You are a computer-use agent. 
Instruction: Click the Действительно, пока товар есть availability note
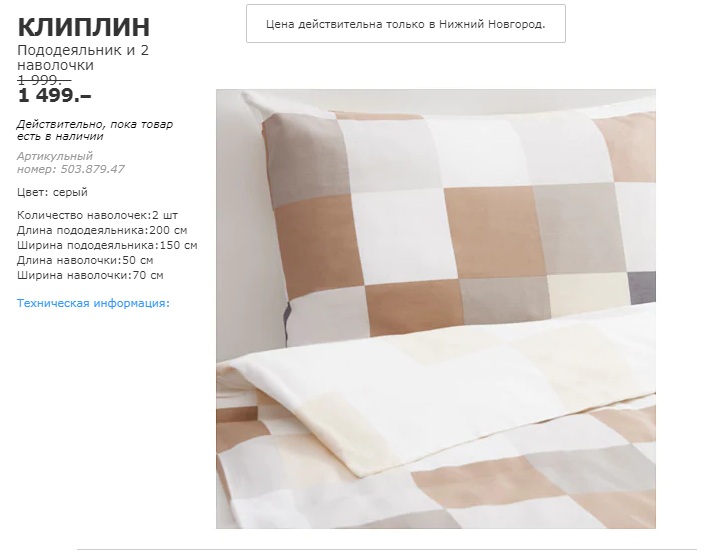coord(95,130)
